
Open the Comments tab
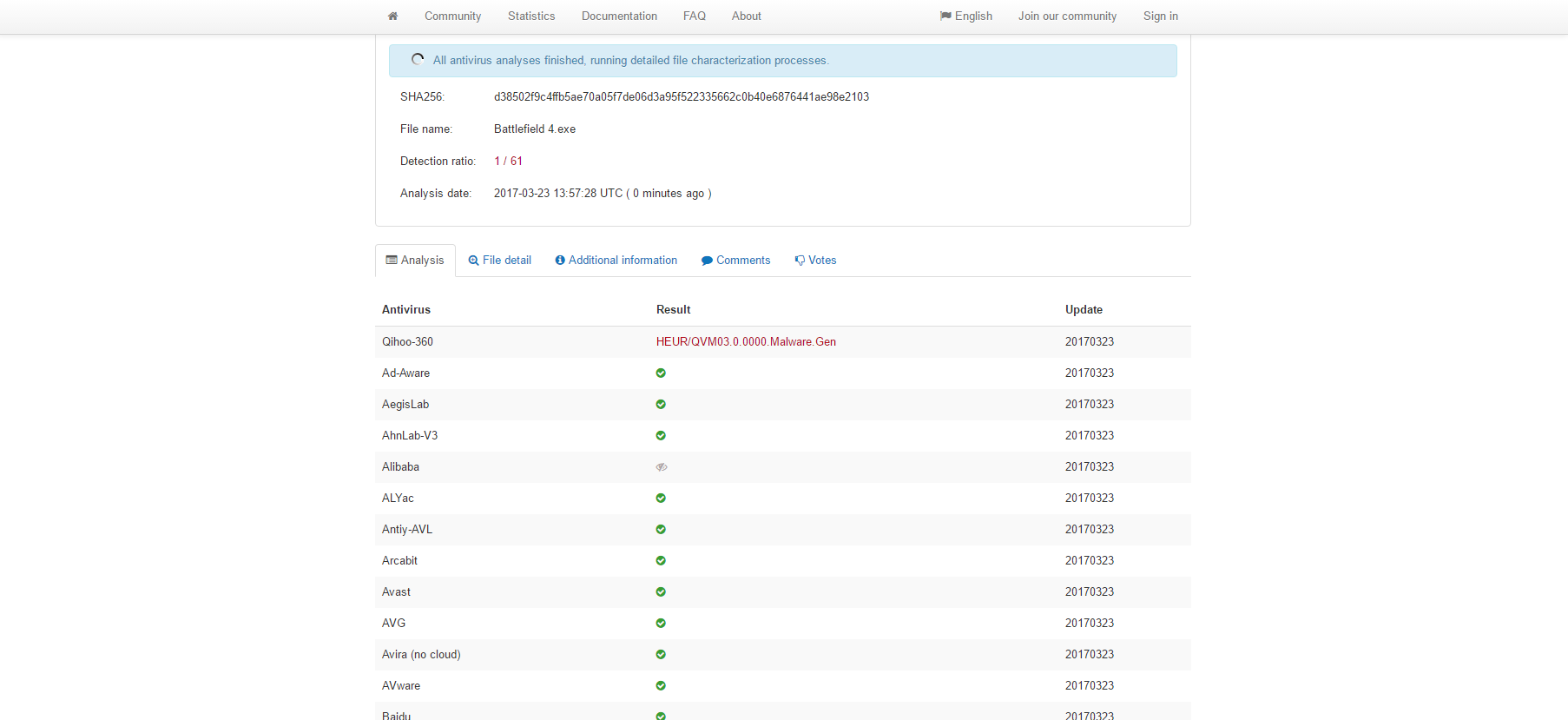(735, 261)
